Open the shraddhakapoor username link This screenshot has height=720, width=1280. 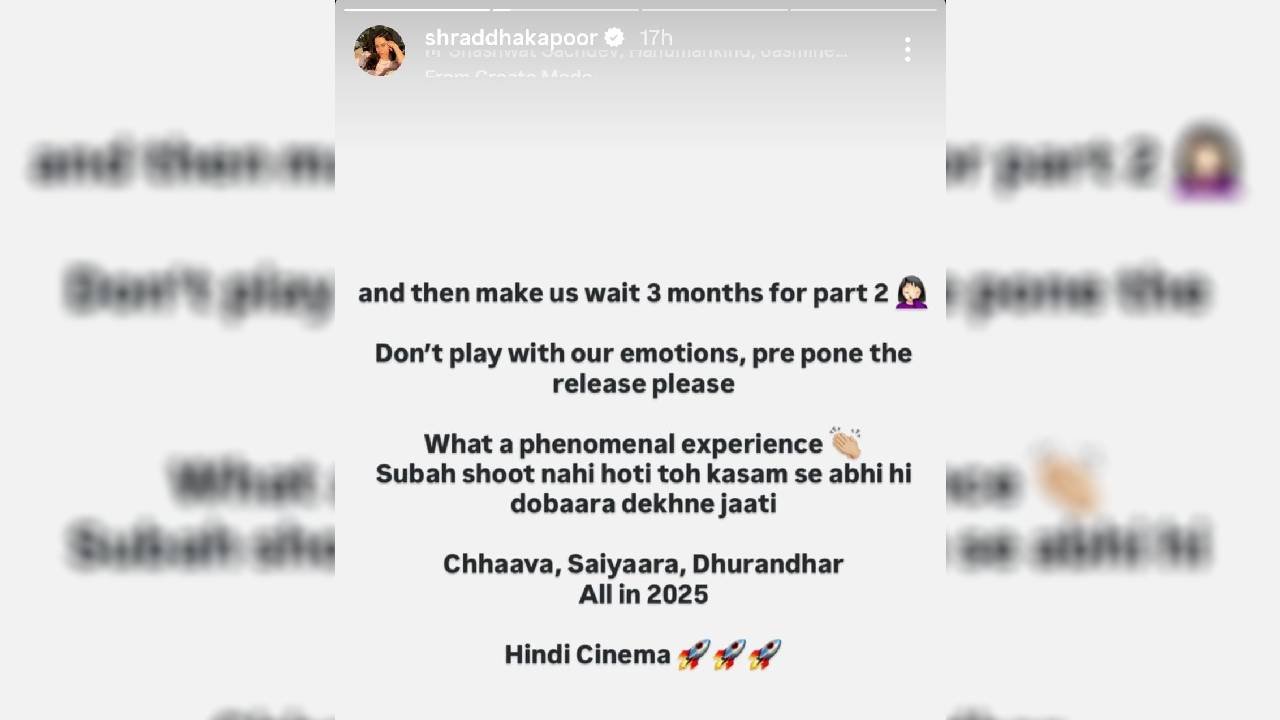[512, 38]
